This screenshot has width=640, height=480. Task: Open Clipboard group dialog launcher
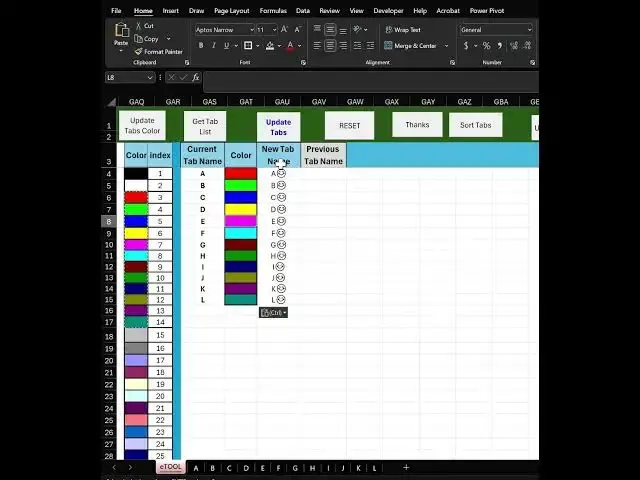[187, 62]
